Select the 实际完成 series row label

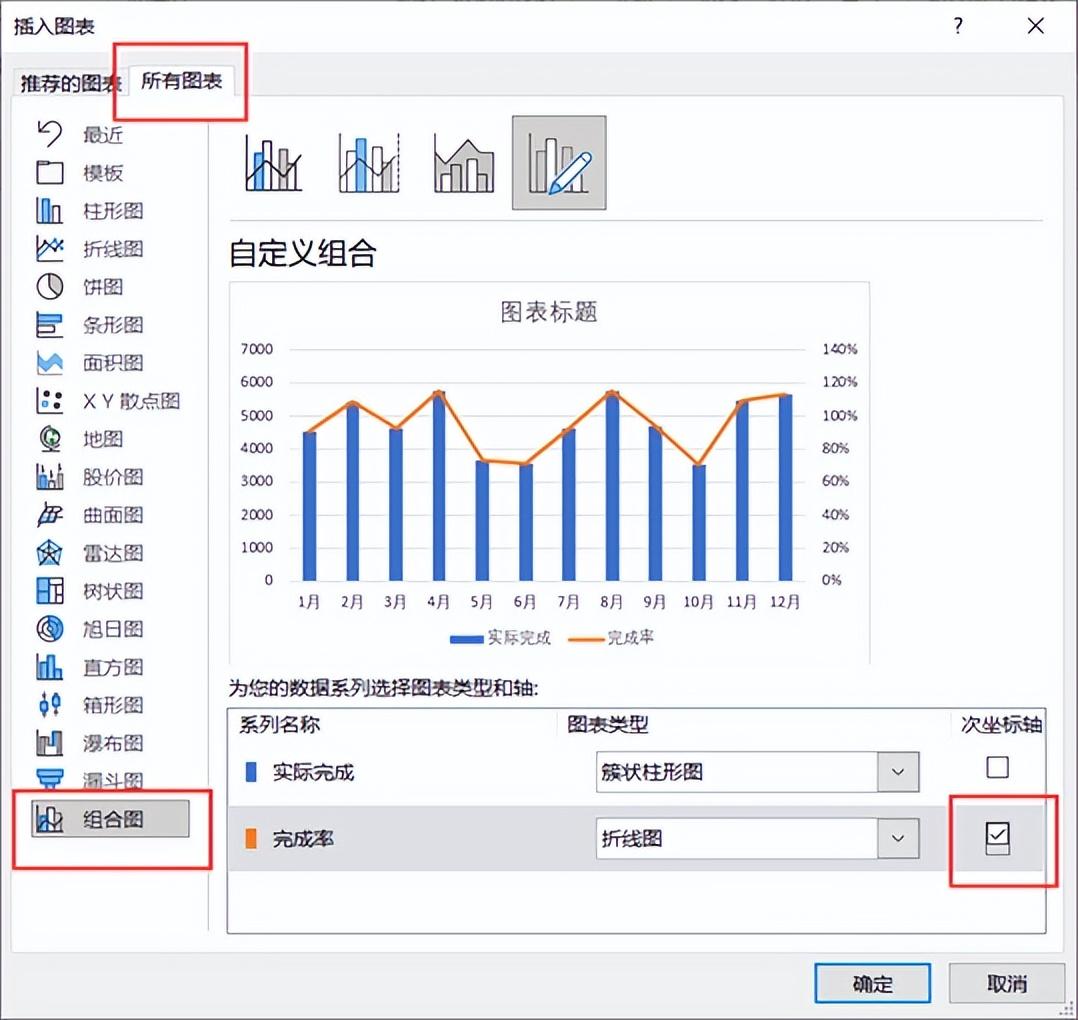pos(313,773)
